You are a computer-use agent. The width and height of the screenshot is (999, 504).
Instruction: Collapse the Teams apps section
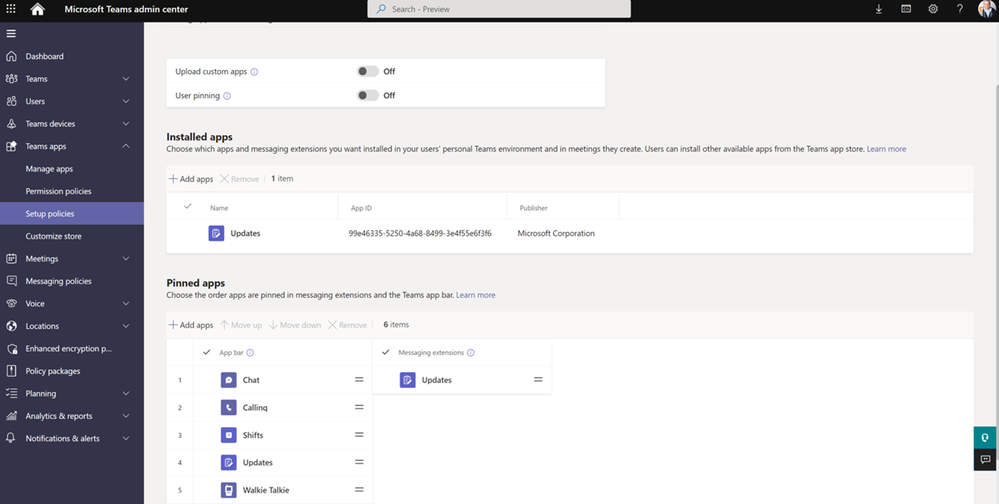pos(126,146)
